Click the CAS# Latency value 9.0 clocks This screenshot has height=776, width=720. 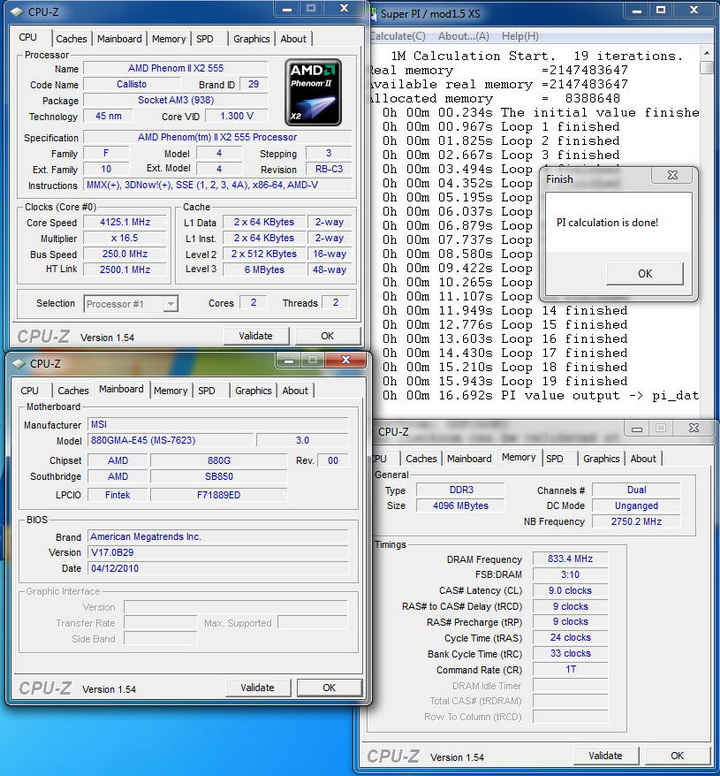click(570, 590)
